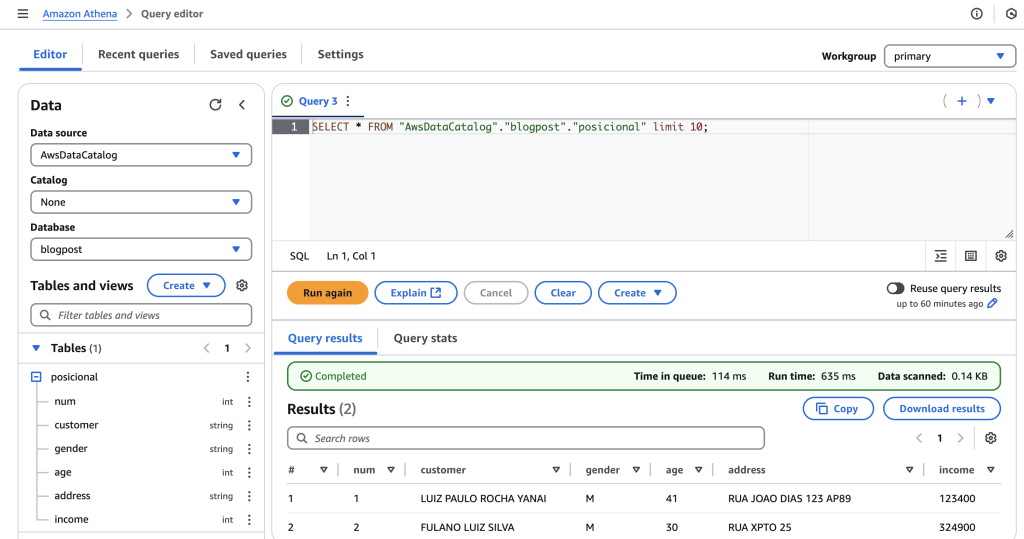Open query tabs dropdown arrow
This screenshot has width=1024, height=539.
[x=991, y=101]
